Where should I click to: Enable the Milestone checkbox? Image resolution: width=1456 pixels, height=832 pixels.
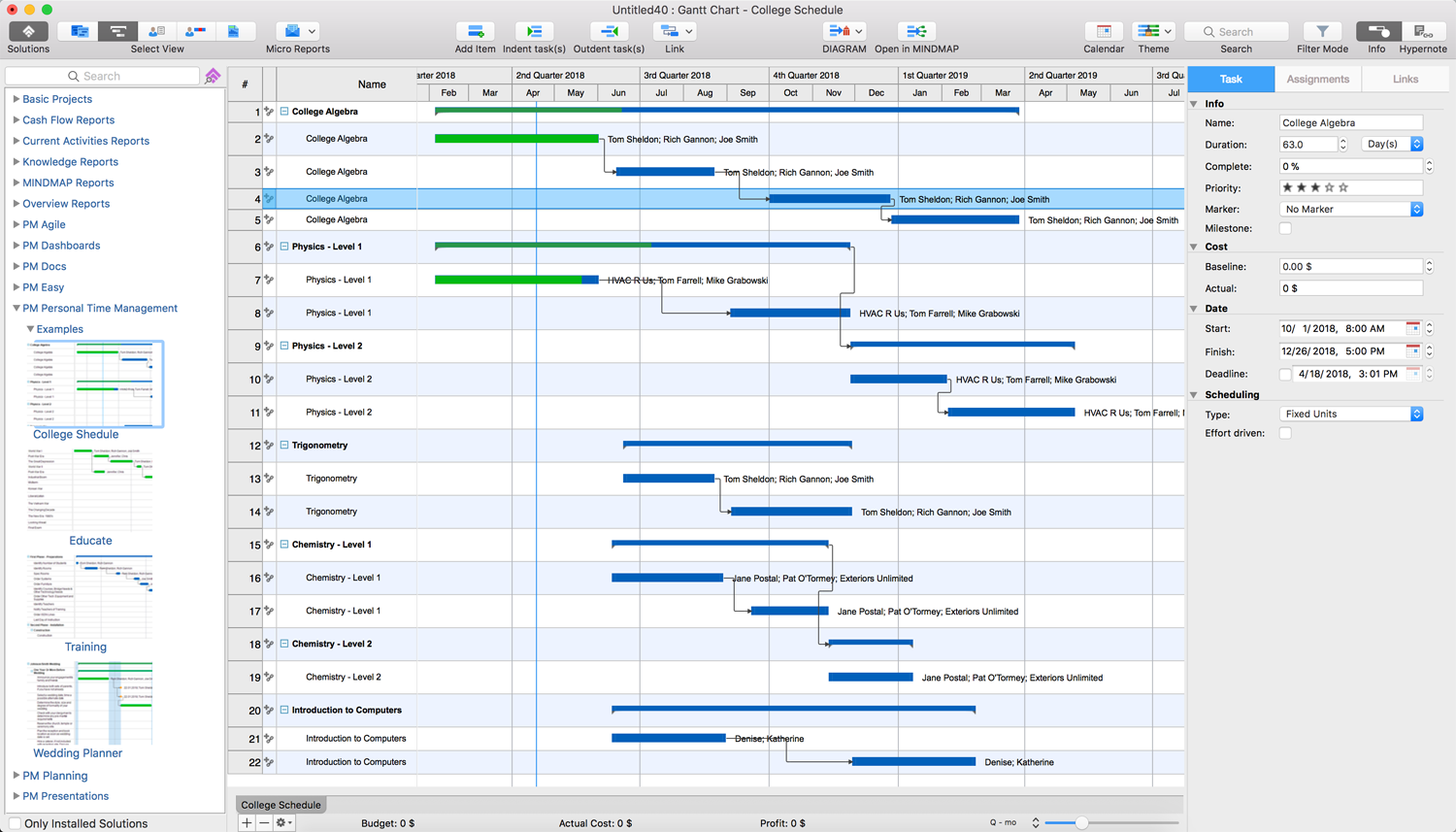click(x=1285, y=229)
